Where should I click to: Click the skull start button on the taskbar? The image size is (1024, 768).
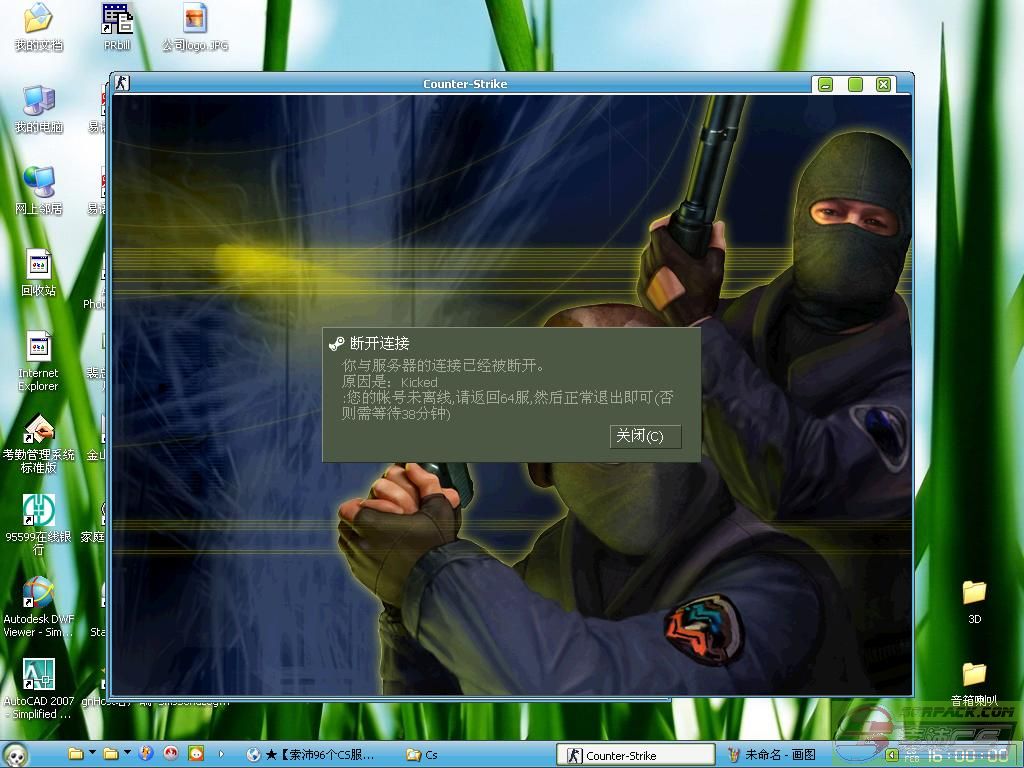(x=15, y=754)
